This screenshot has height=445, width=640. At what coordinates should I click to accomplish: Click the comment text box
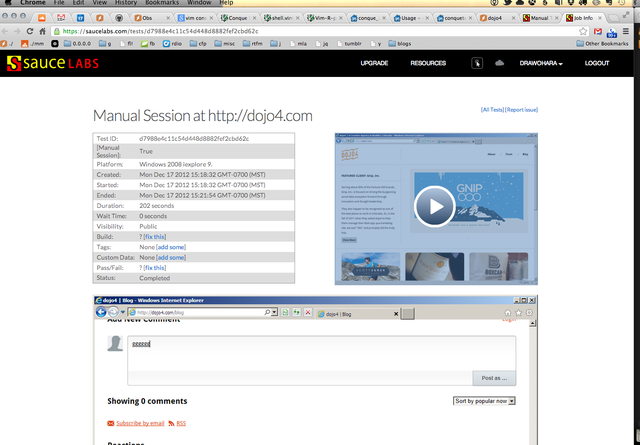(321, 353)
